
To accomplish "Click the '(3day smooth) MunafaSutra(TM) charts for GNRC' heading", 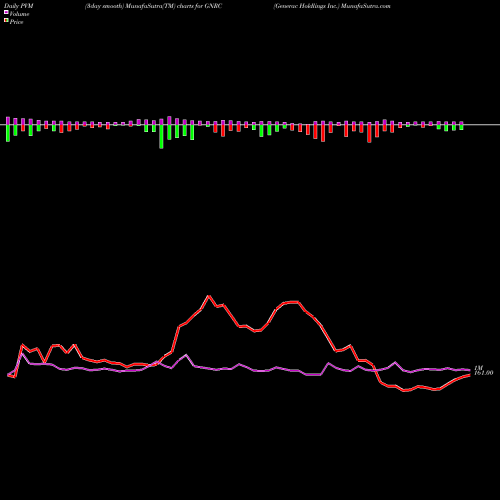I will click(x=153, y=6).
